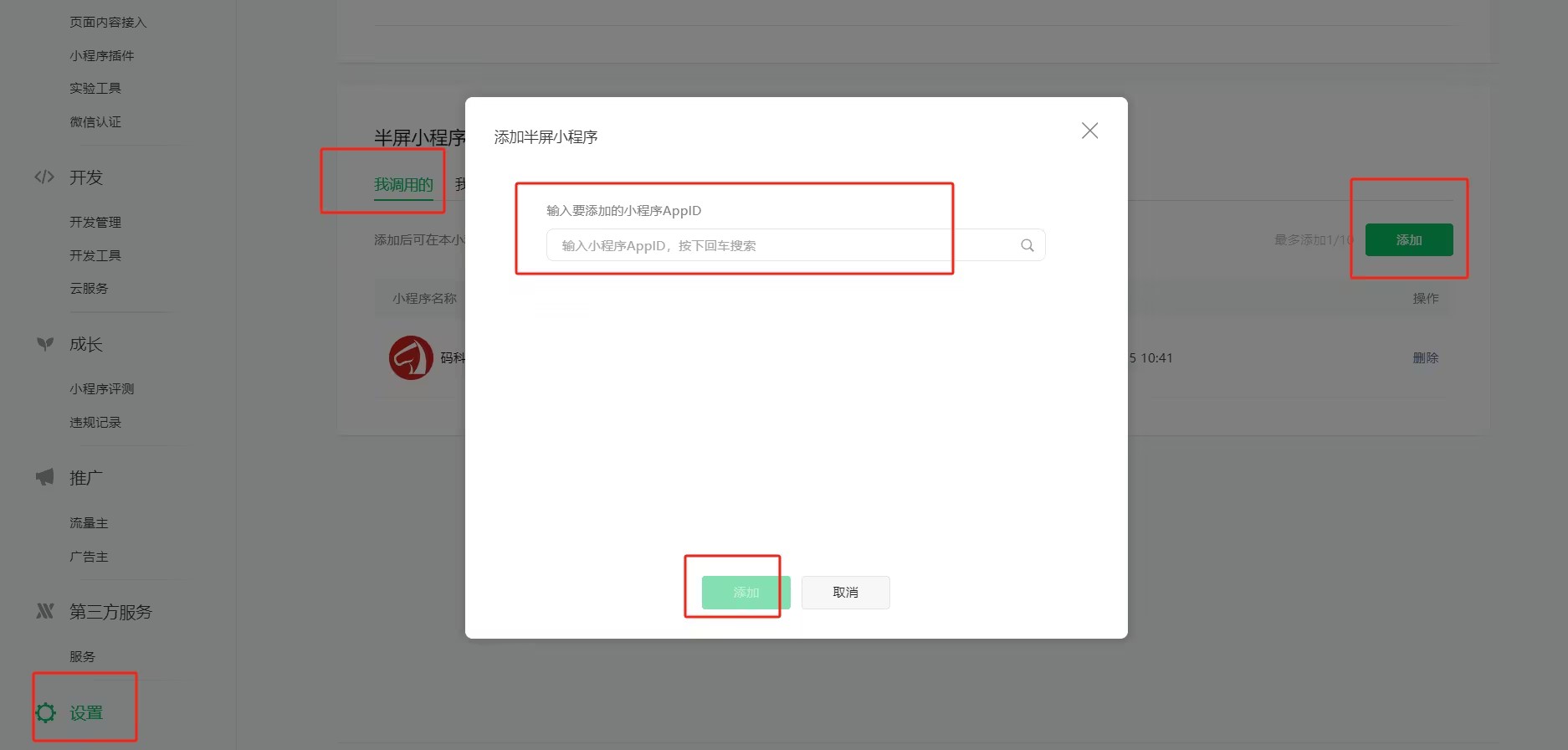Open 微信认证 in the sidebar
Screen dimensions: 1568x750
pos(95,121)
